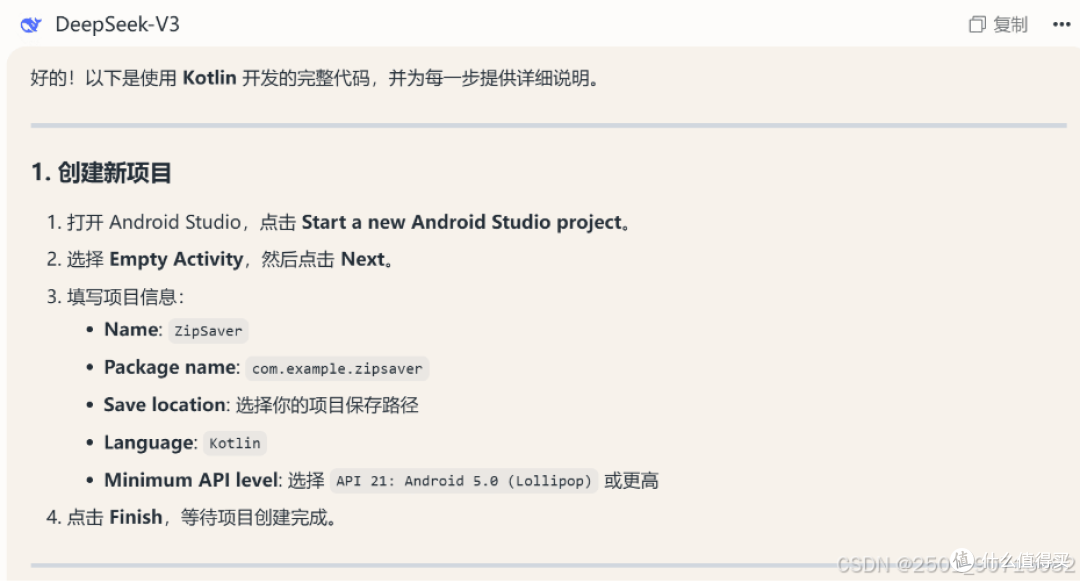Screen dimensions: 1080x583
Task: Click the 复制 copy button label
Action: point(1010,25)
